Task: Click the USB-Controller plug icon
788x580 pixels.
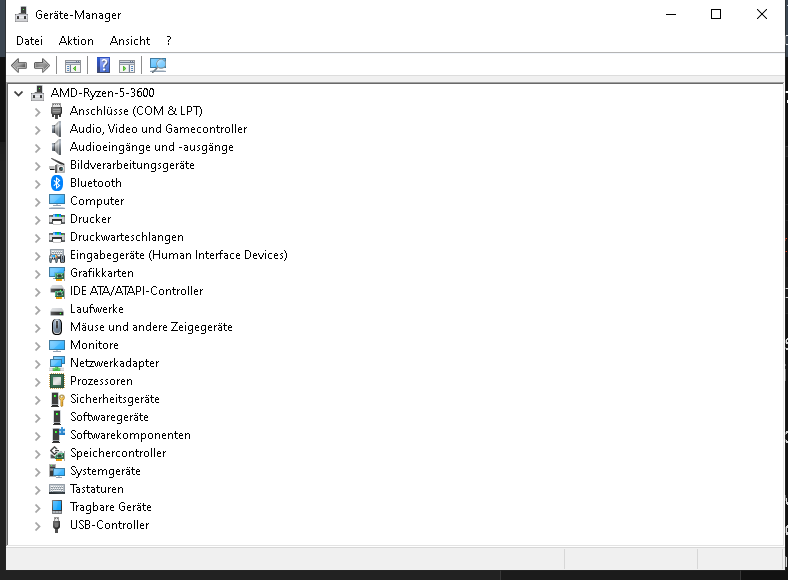Action: tap(57, 525)
